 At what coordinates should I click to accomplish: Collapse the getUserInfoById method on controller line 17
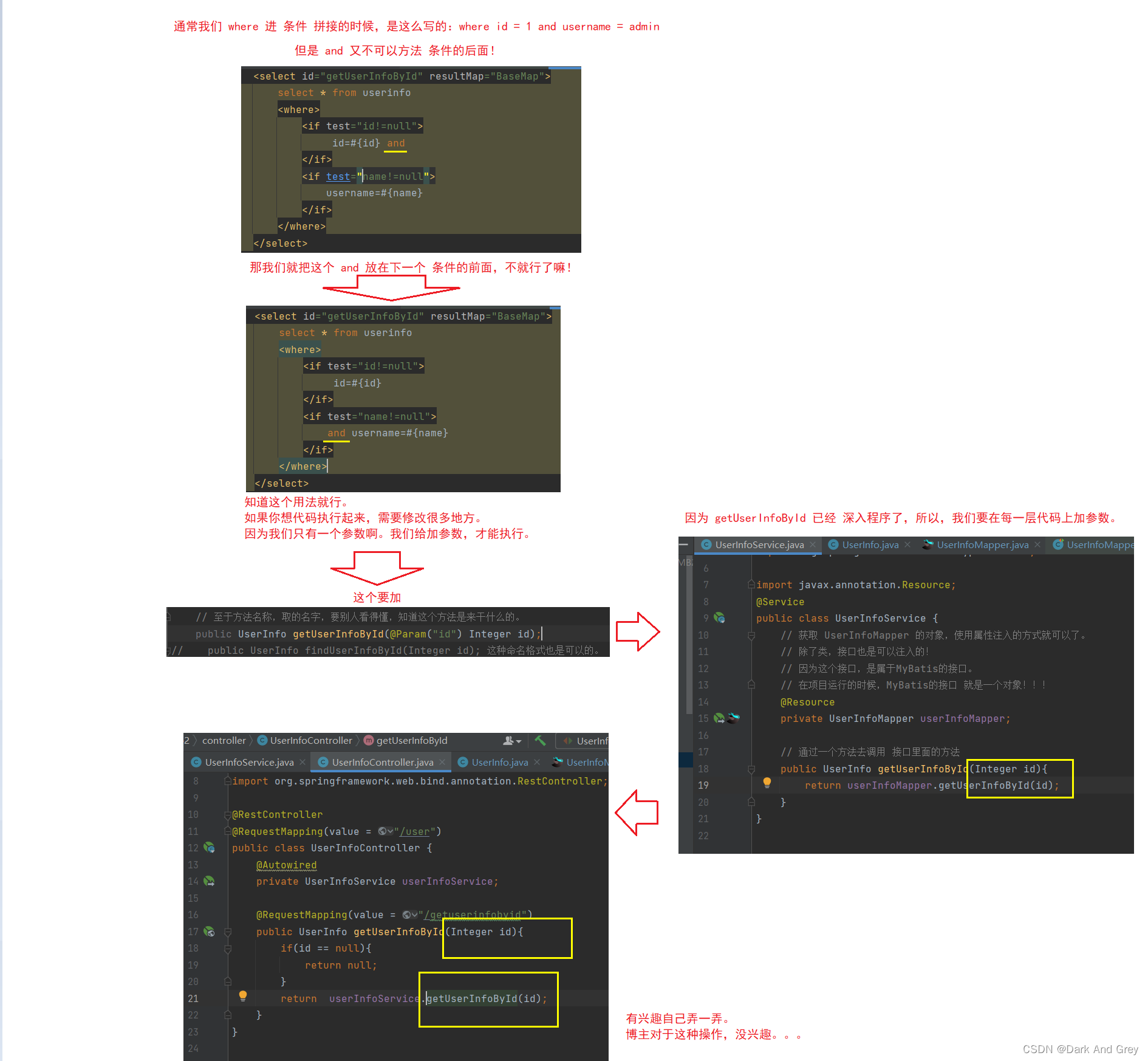[x=228, y=931]
